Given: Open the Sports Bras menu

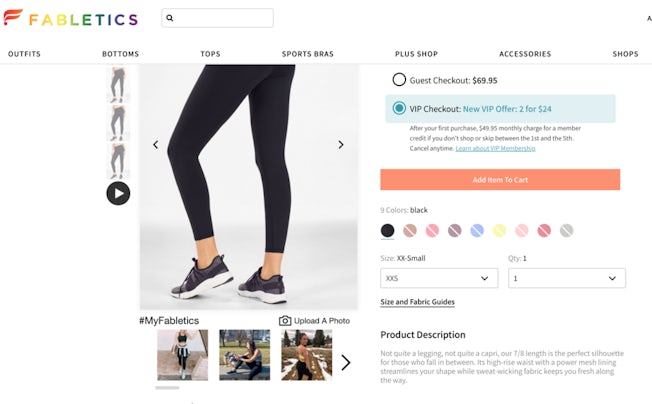Looking at the screenshot, I should pos(308,54).
